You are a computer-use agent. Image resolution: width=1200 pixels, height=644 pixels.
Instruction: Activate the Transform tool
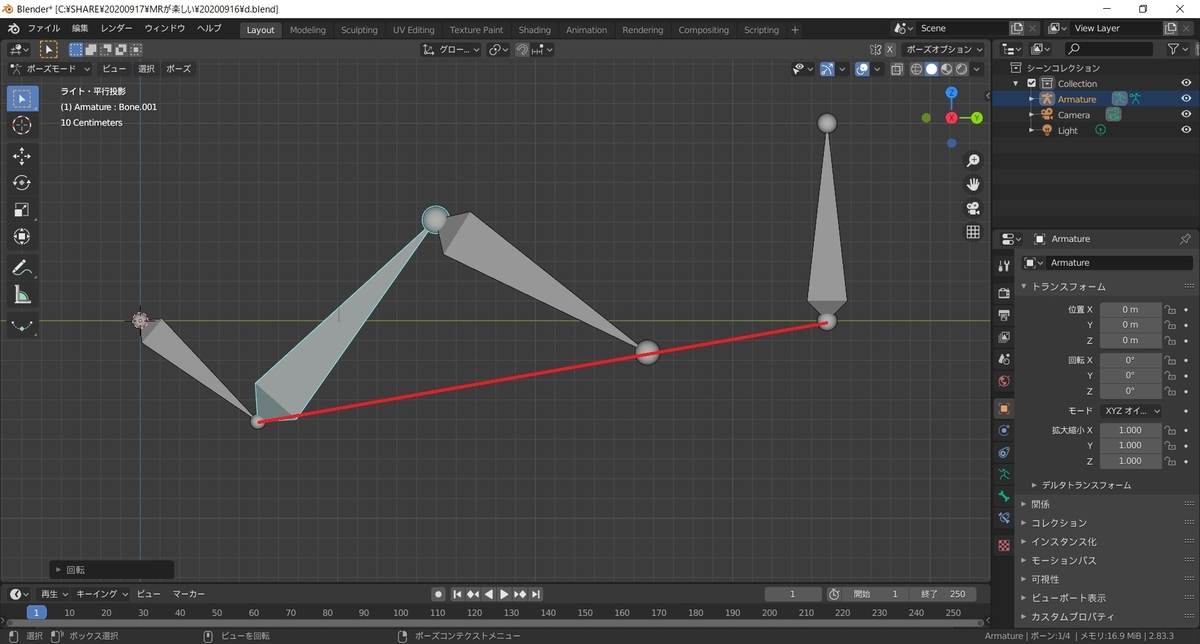coord(22,237)
